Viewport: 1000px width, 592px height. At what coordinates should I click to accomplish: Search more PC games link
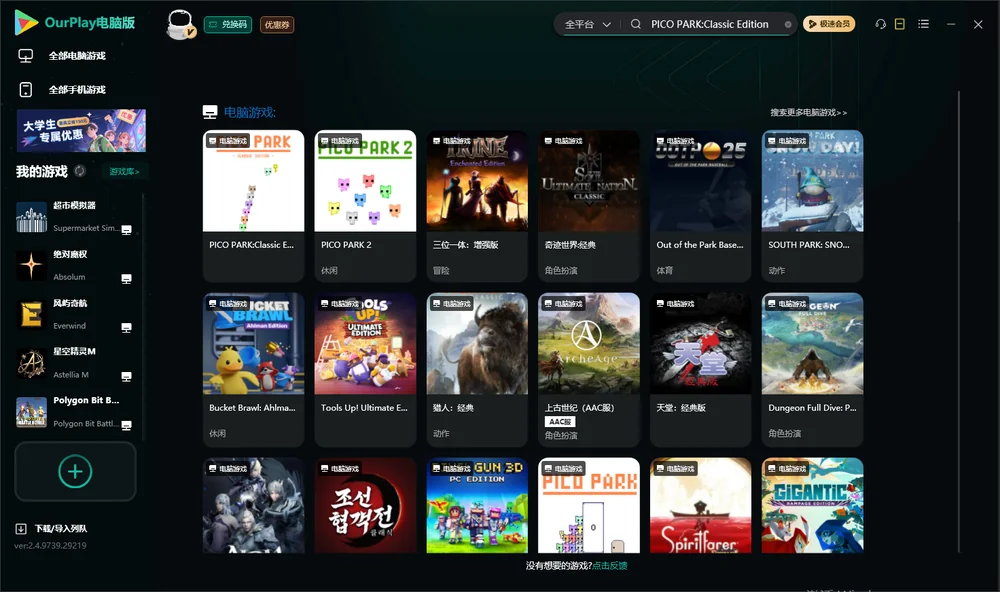tap(808, 112)
